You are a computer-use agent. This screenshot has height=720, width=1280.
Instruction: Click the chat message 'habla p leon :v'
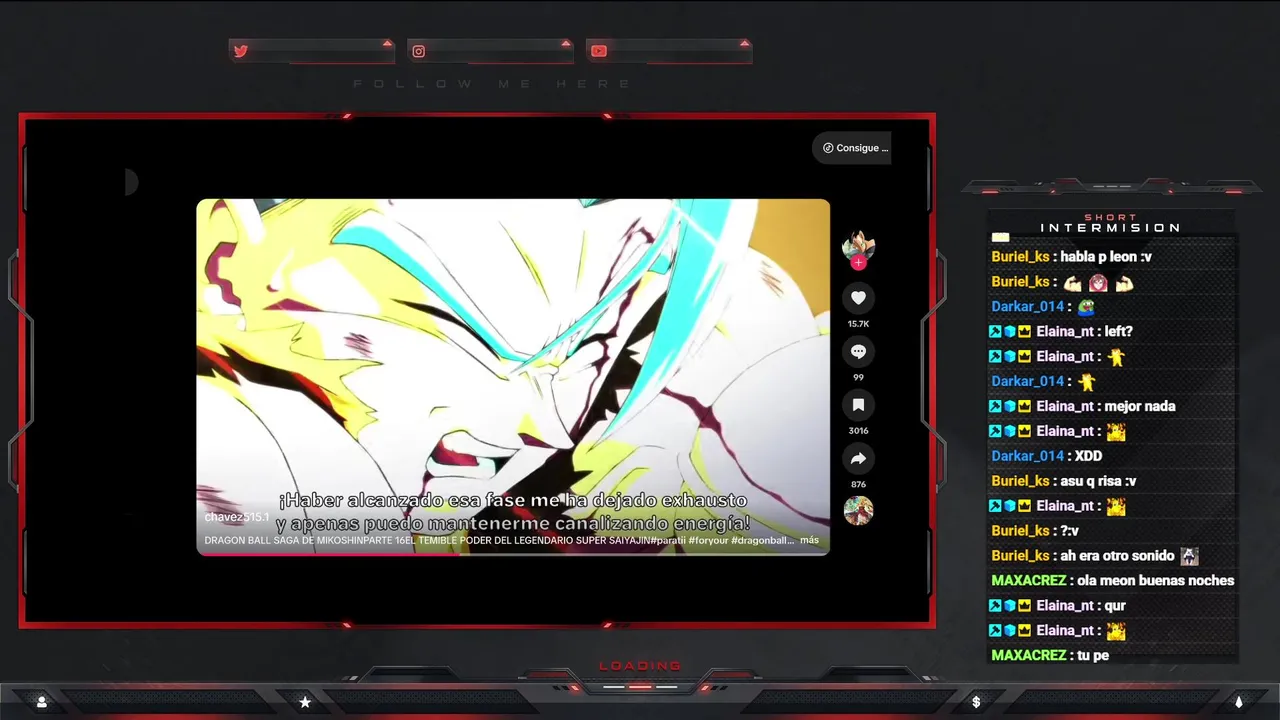1106,257
